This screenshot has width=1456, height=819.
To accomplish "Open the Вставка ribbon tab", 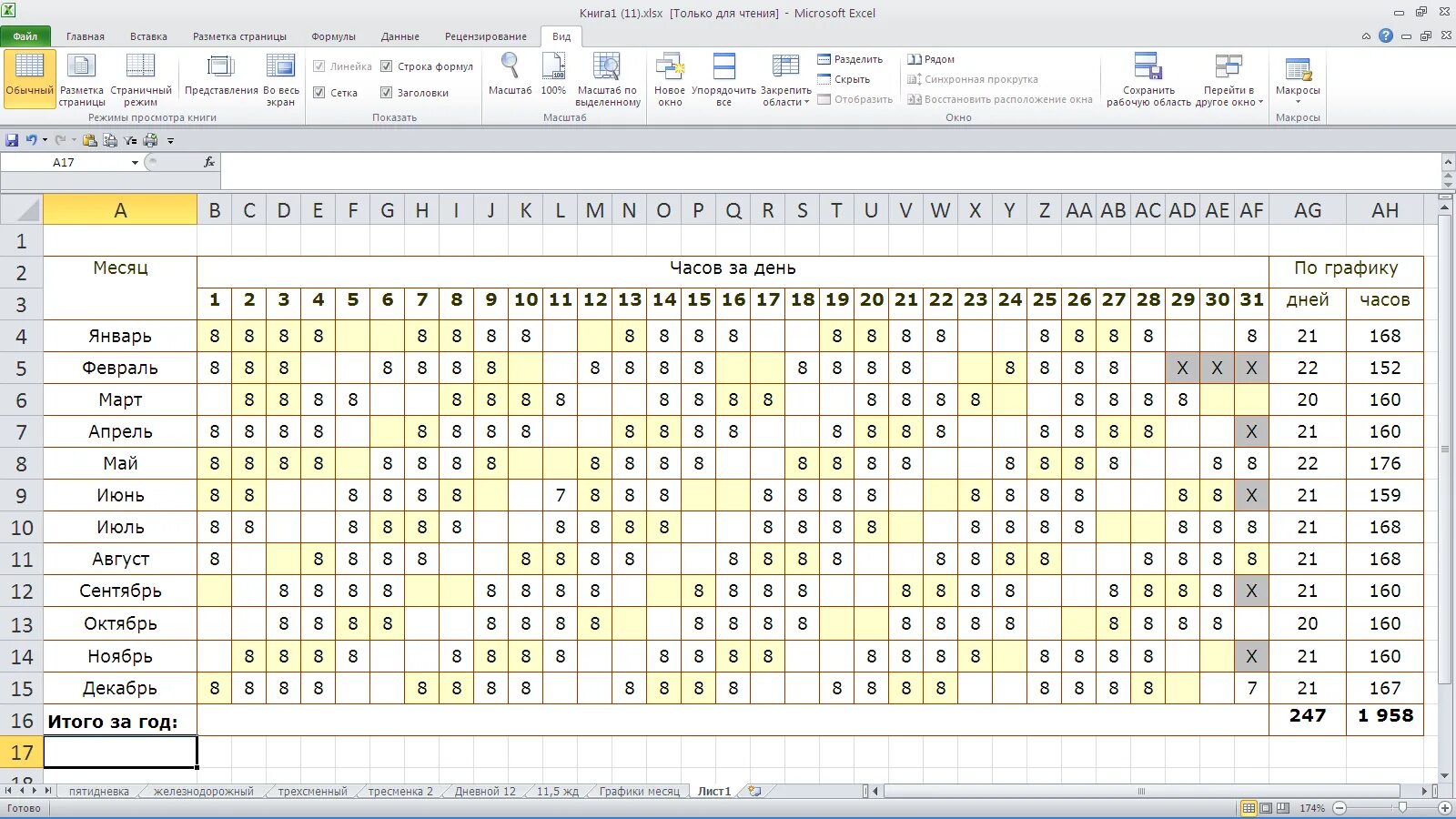I will click(x=148, y=36).
